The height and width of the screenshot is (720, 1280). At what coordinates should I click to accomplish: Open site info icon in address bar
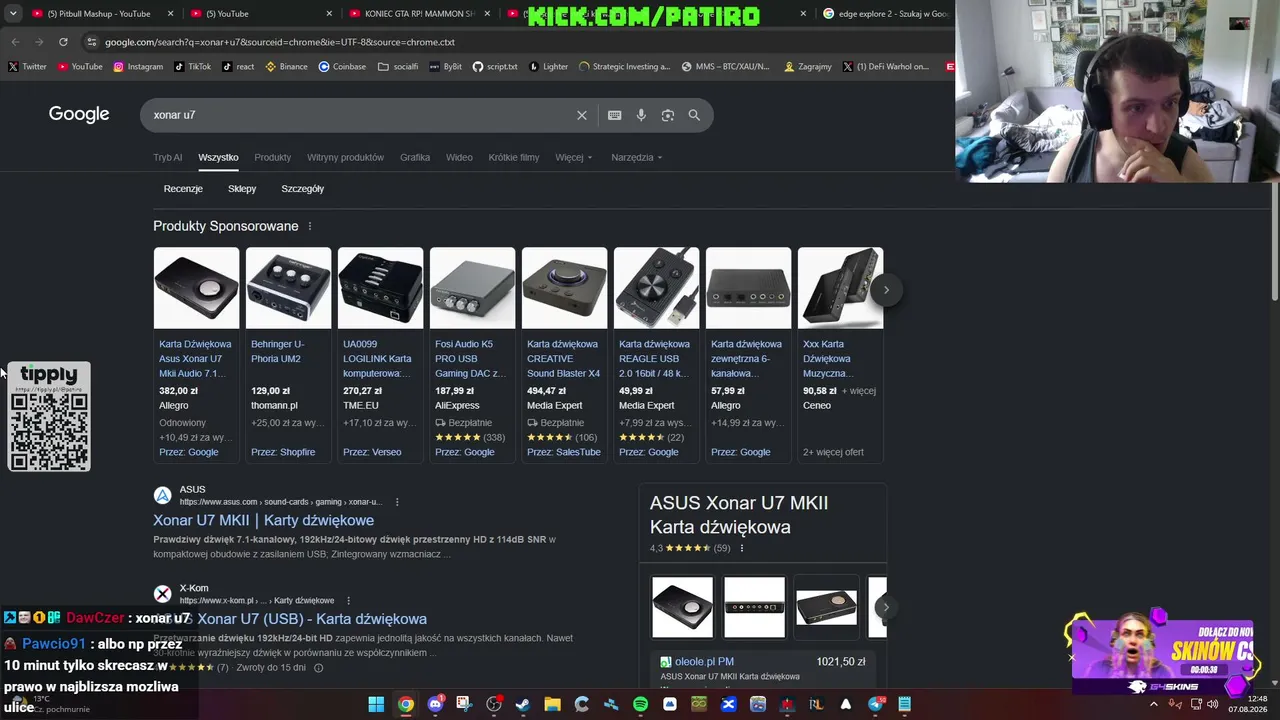(92, 42)
